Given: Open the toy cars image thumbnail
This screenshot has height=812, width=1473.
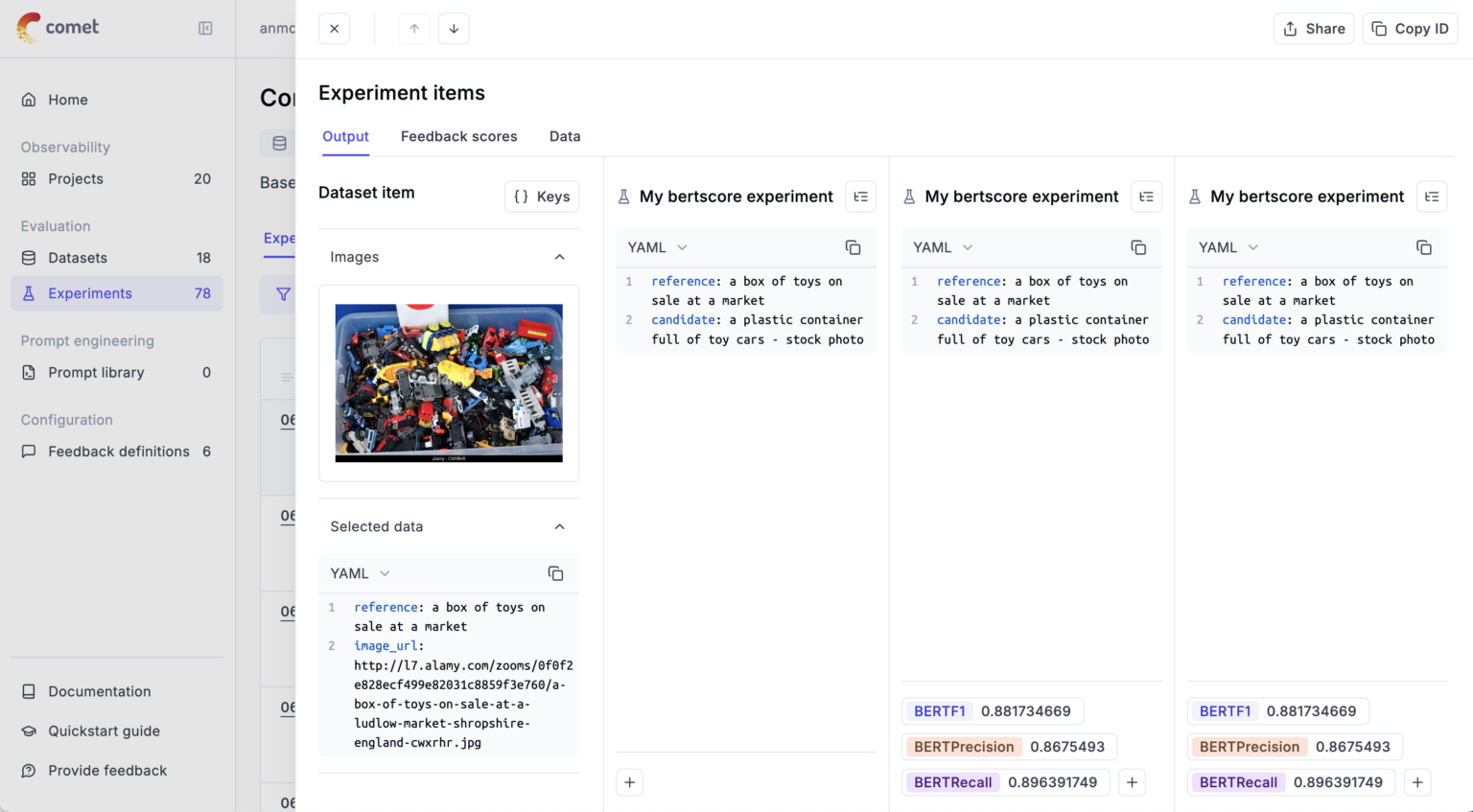Looking at the screenshot, I should 449,383.
